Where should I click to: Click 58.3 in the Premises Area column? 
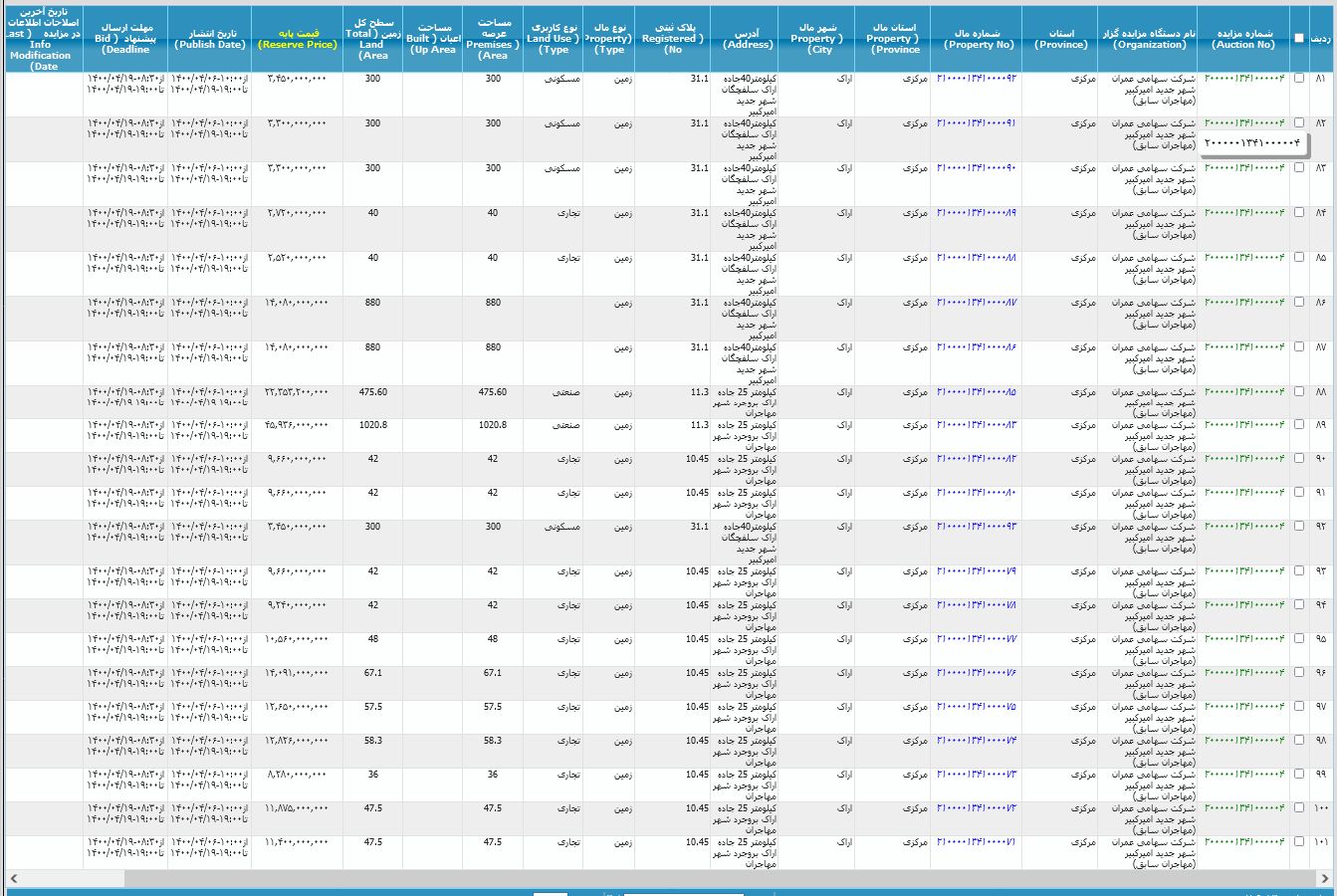pyautogui.click(x=493, y=741)
